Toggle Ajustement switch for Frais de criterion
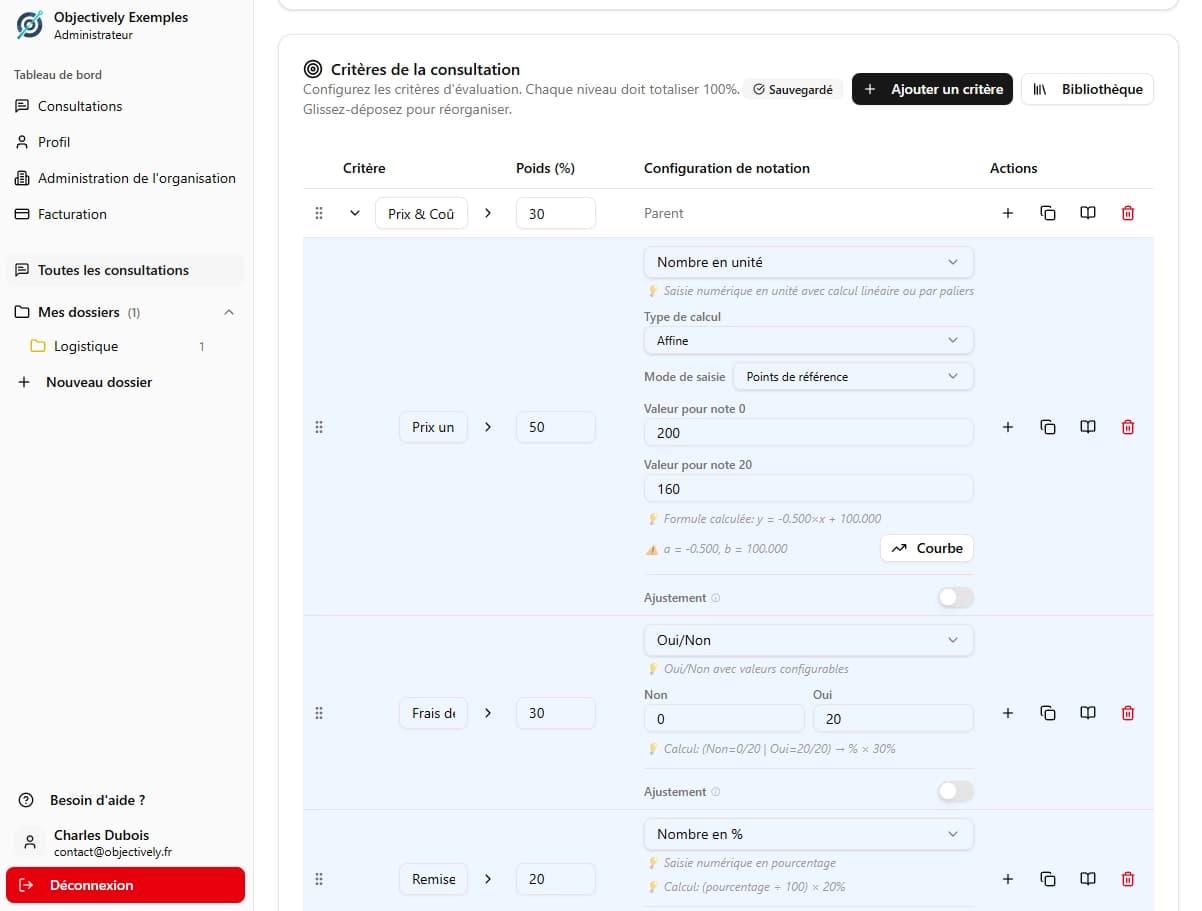 tap(955, 792)
